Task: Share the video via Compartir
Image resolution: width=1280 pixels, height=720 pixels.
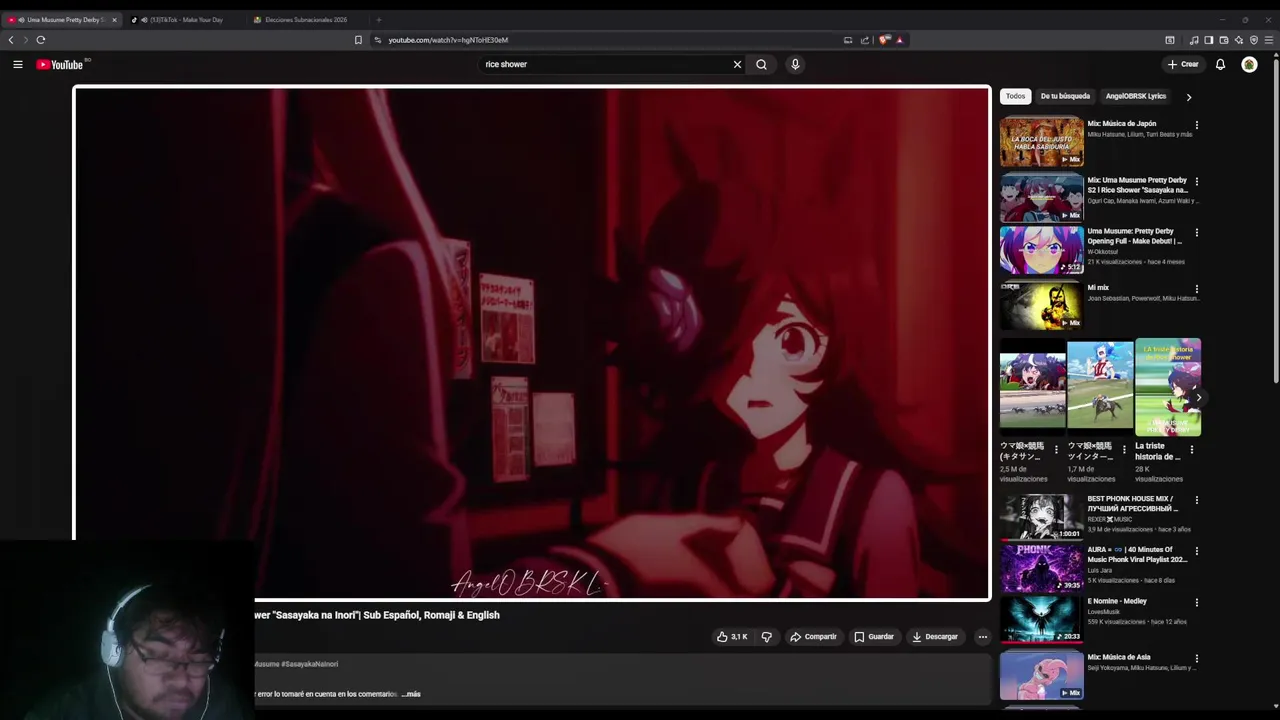Action: click(x=813, y=637)
